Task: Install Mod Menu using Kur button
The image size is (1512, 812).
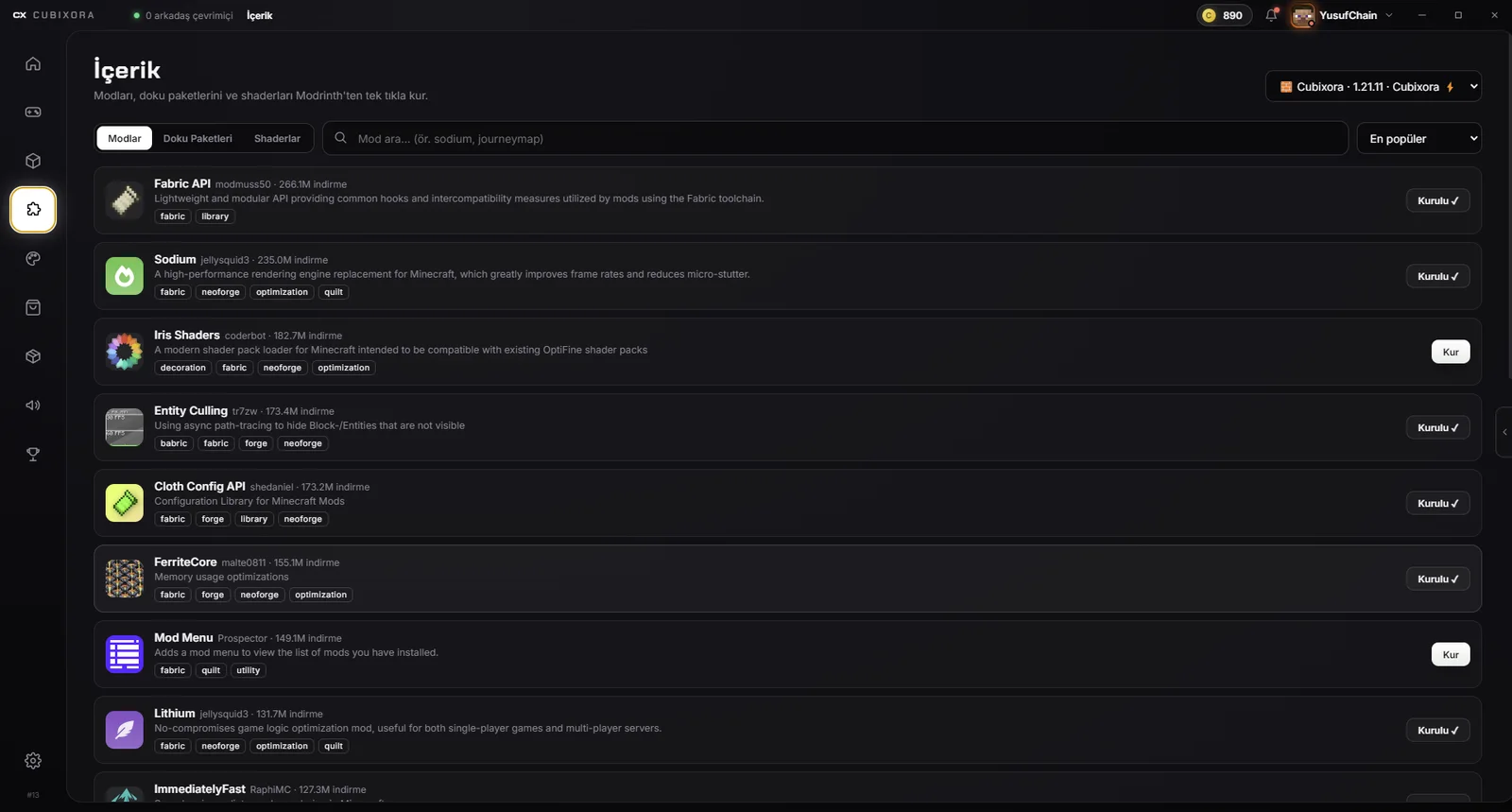Action: tap(1451, 654)
